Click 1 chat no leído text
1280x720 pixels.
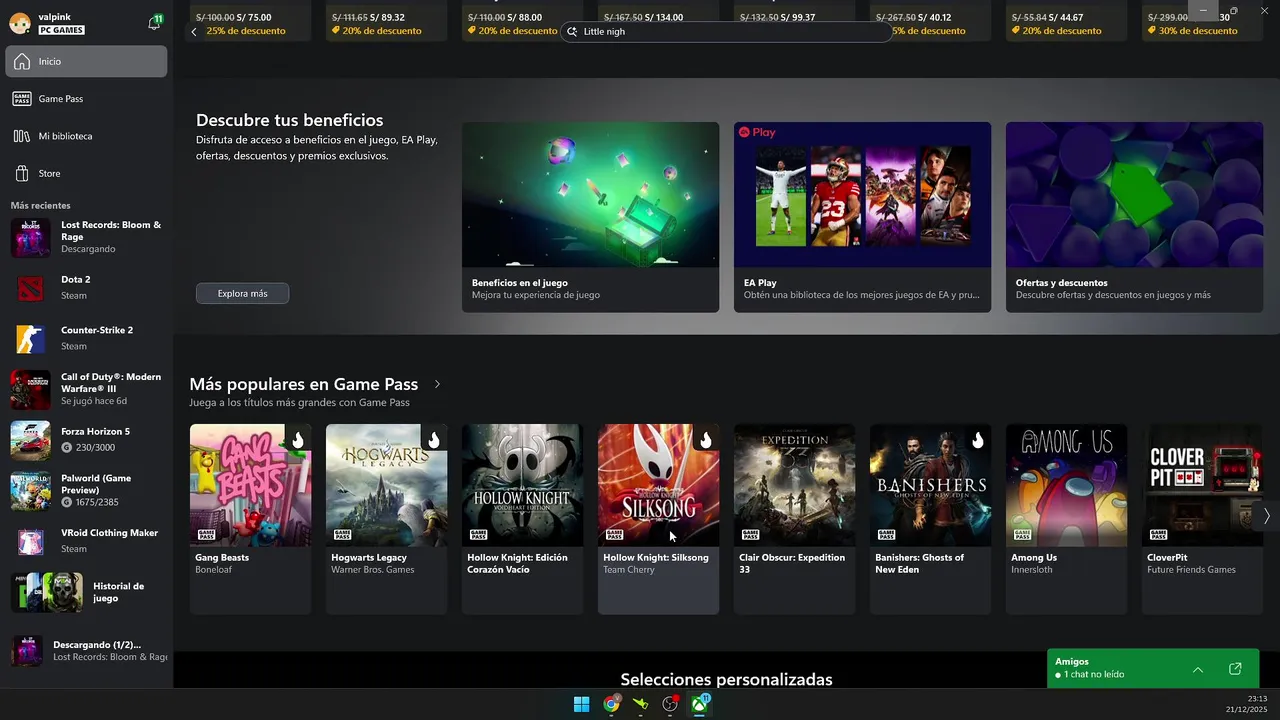[1094, 675]
